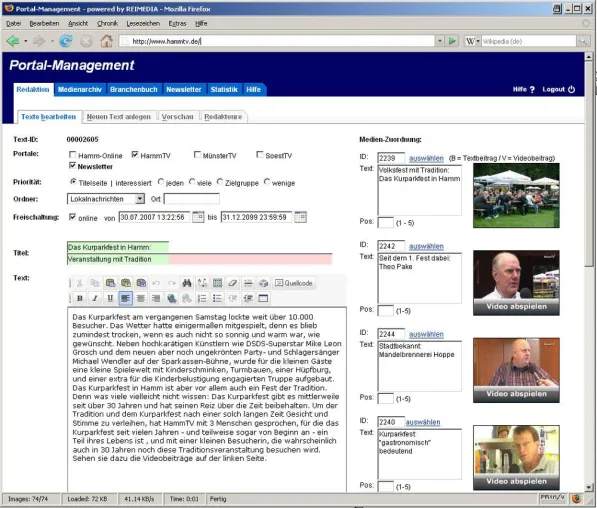Open the address bar history dropdown arrow

(x=440, y=41)
